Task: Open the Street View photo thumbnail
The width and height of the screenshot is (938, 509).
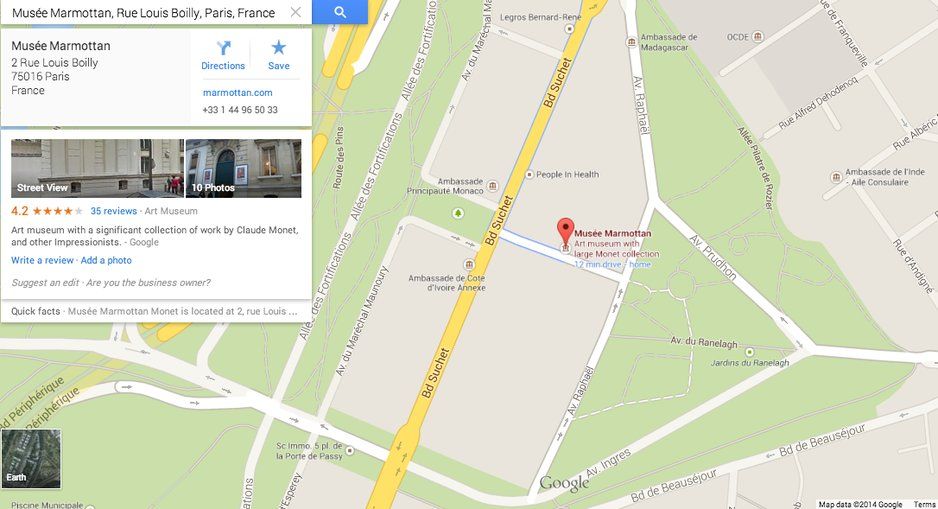Action: pyautogui.click(x=98, y=168)
